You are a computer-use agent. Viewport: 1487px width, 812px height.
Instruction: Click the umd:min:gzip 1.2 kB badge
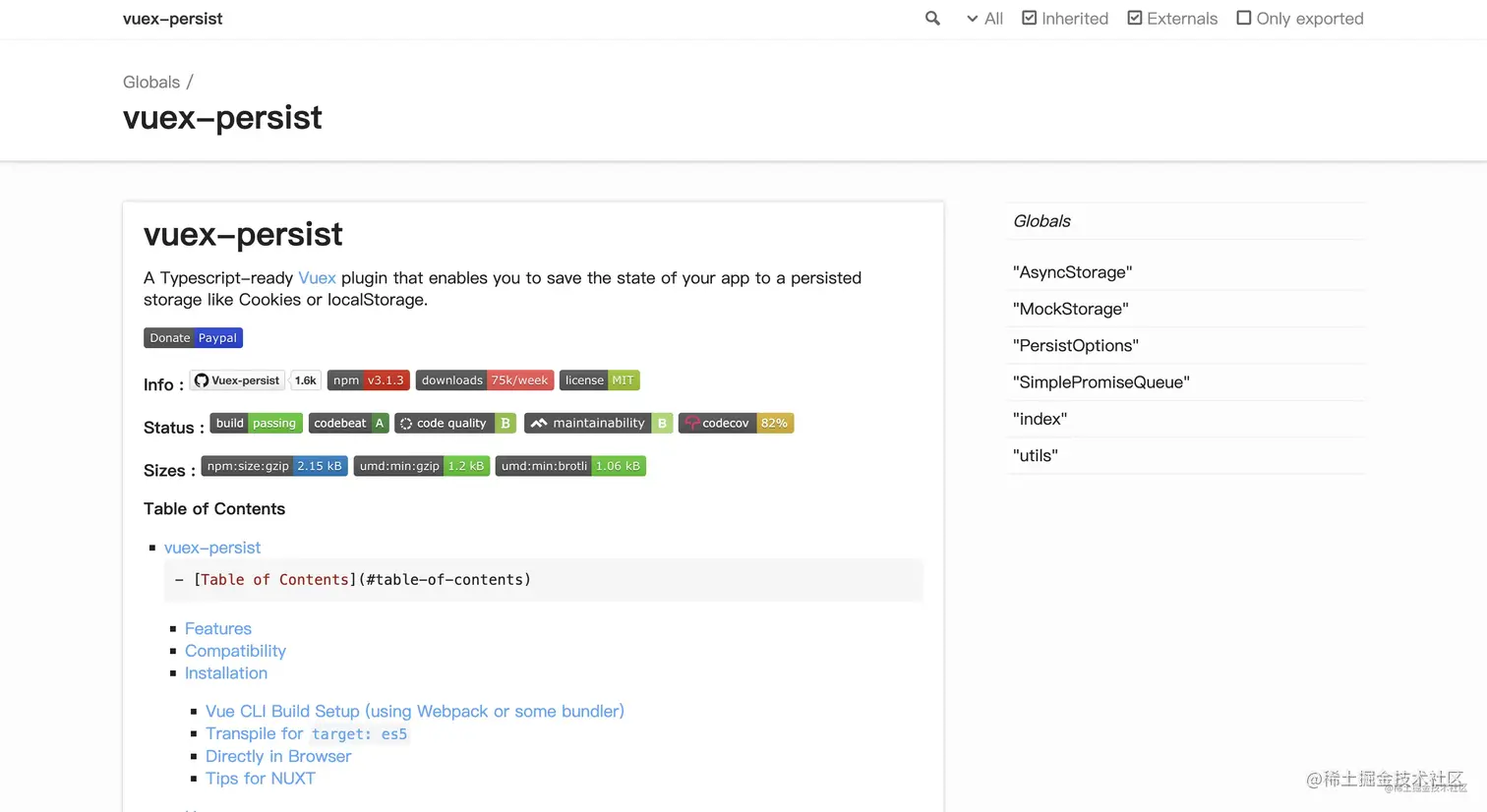click(422, 466)
